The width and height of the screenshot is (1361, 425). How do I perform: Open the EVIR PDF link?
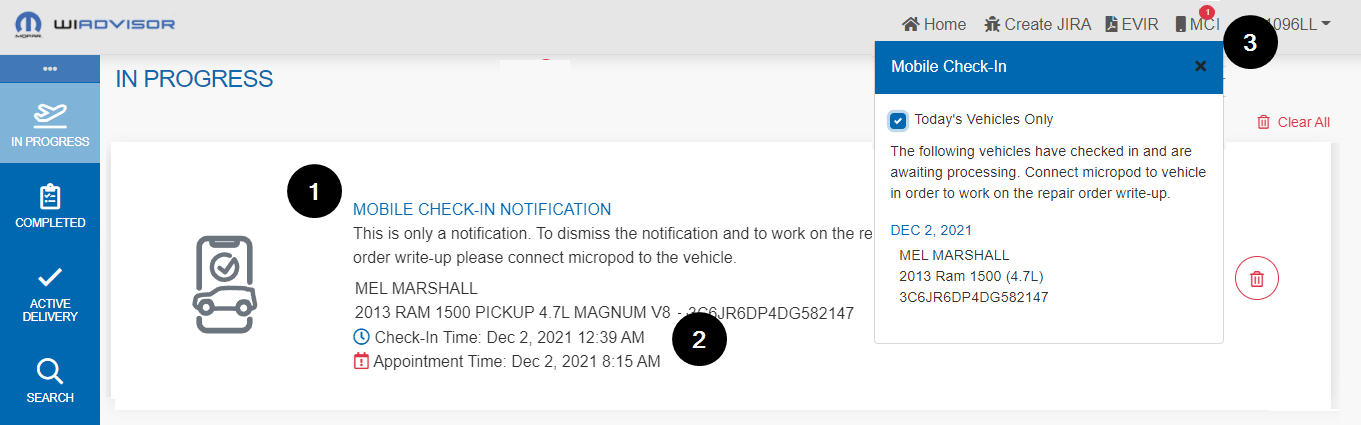[1131, 24]
